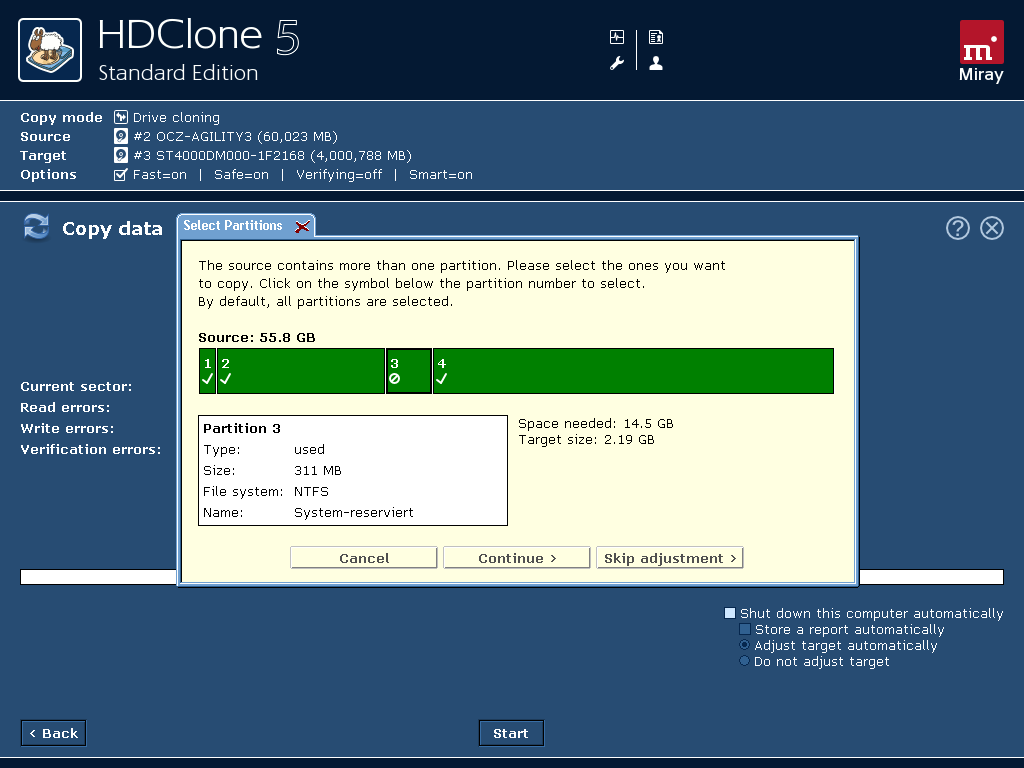
Task: Click the Drive cloning mode text
Action: click(176, 118)
